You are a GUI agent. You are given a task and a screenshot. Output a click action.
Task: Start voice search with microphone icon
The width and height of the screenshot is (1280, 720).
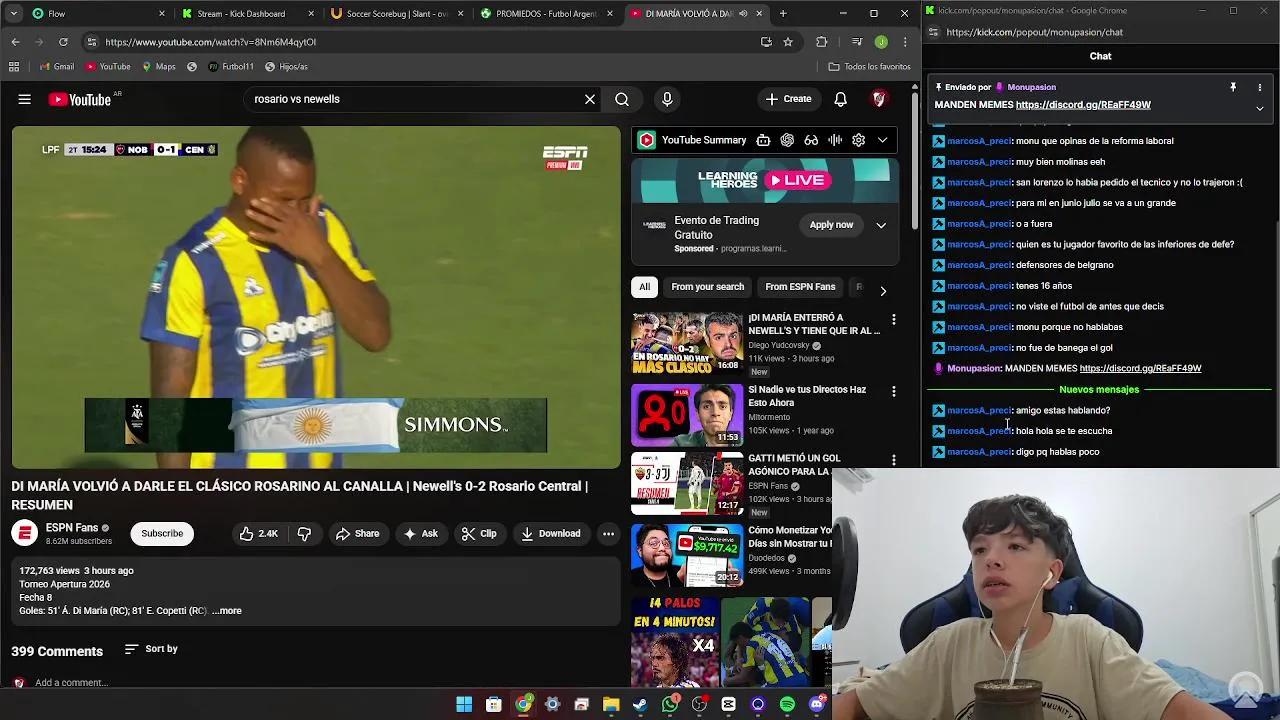pos(667,99)
